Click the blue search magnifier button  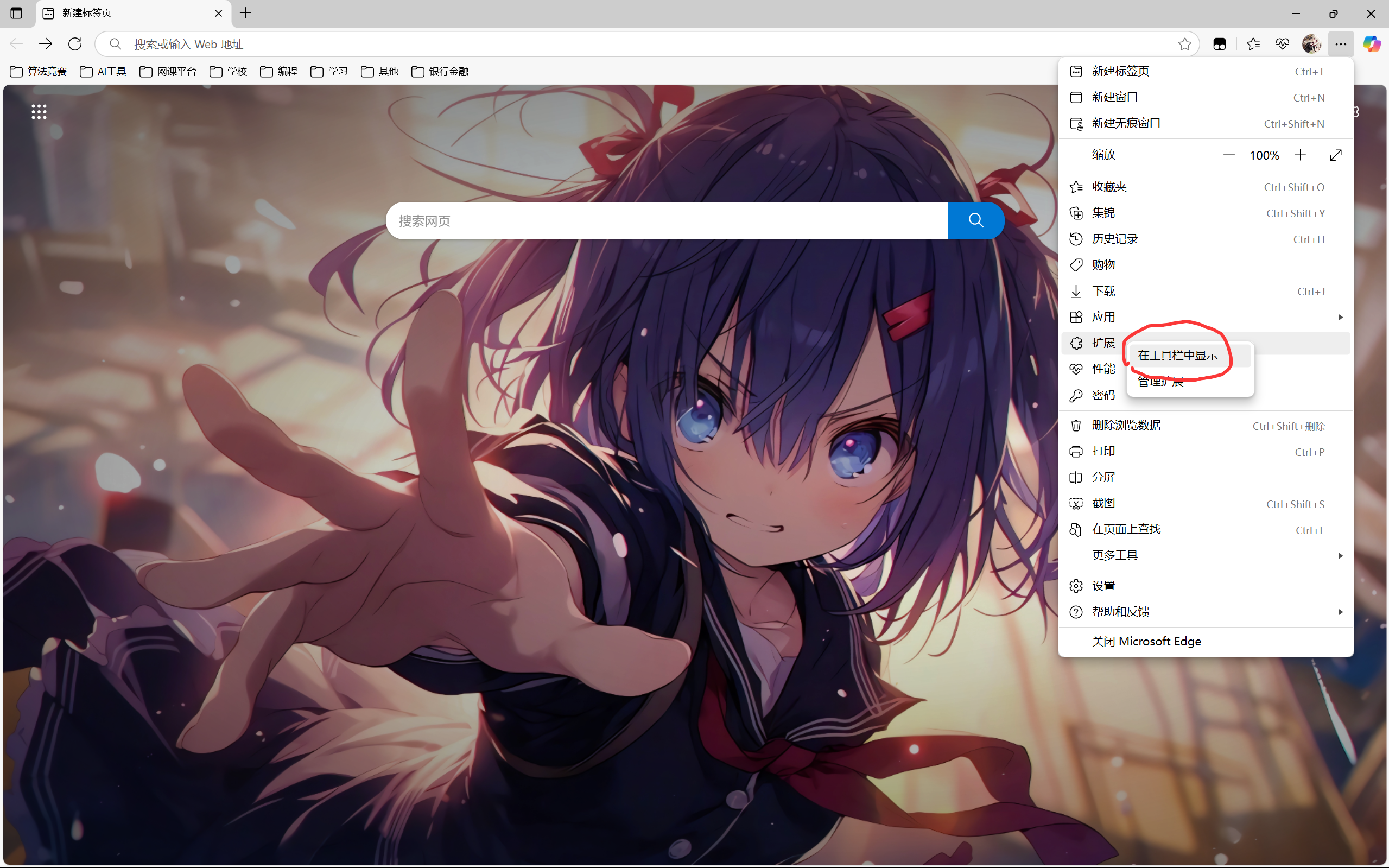pyautogui.click(x=976, y=220)
